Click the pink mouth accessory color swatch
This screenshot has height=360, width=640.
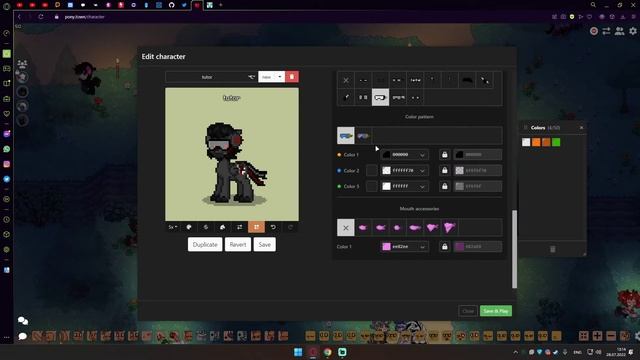(386, 247)
